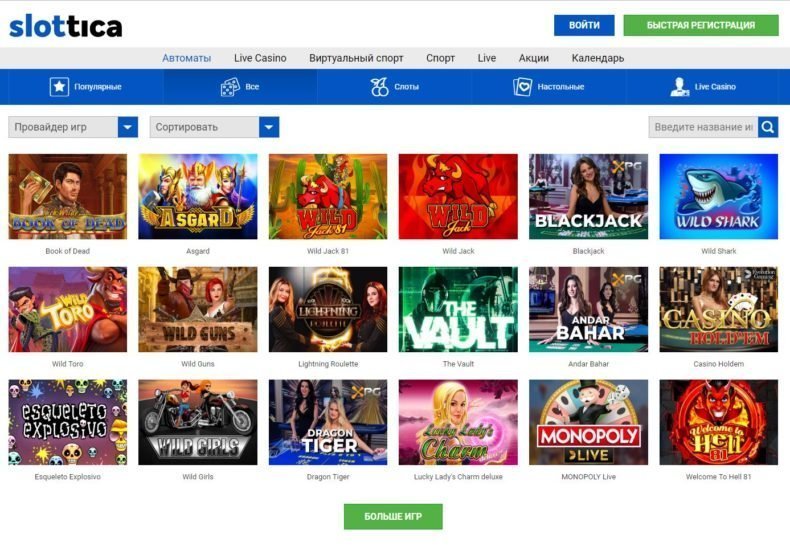The height and width of the screenshot is (546, 790).
Task: Open the Акции menu item
Action: [x=533, y=58]
